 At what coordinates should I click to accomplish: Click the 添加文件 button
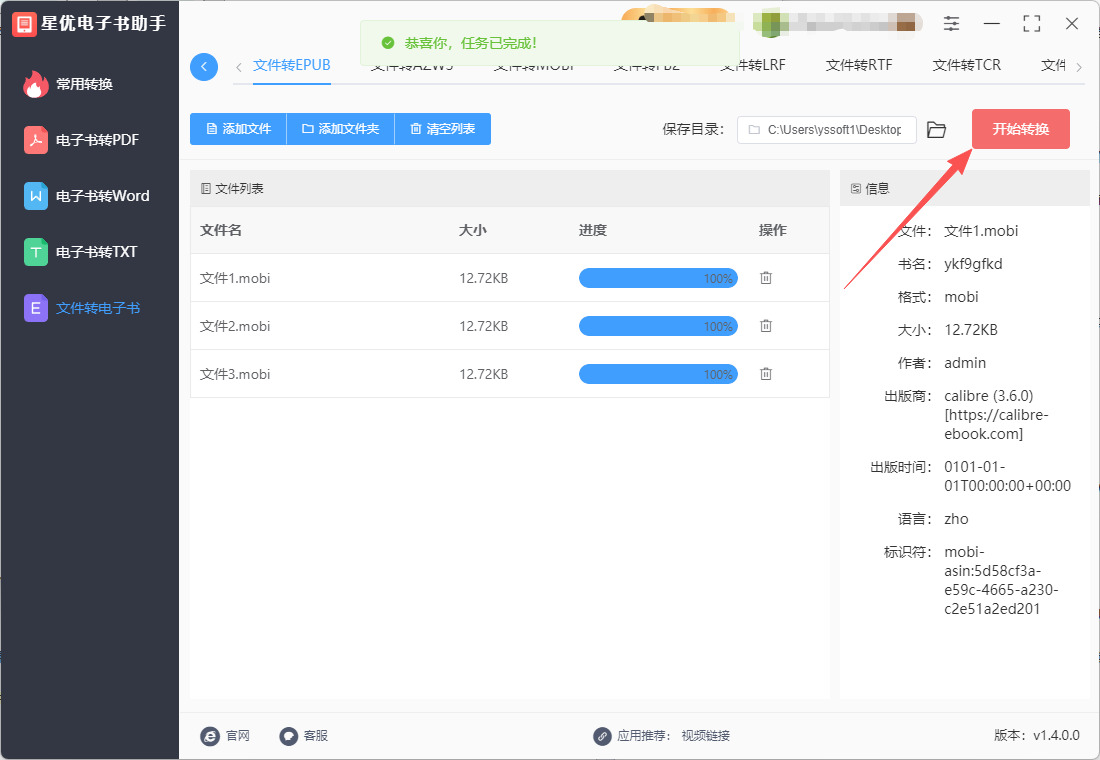[x=239, y=129]
